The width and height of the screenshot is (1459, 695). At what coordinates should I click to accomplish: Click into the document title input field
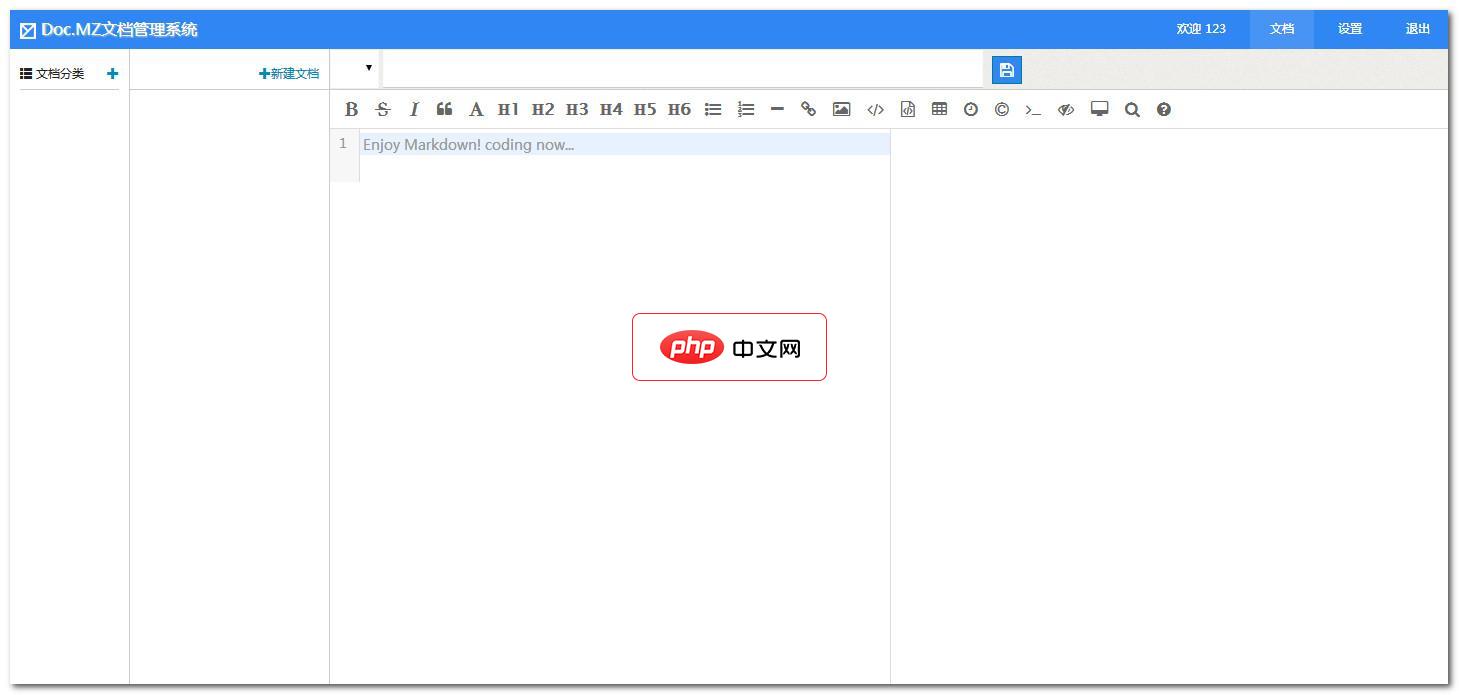682,69
